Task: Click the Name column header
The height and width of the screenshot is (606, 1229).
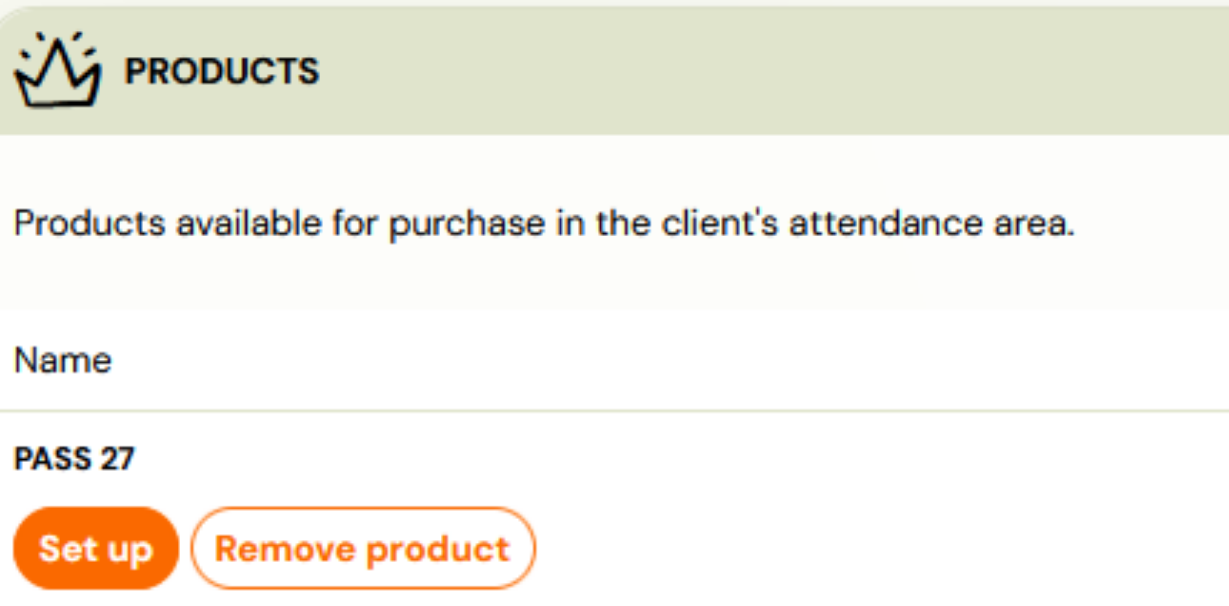Action: (62, 361)
